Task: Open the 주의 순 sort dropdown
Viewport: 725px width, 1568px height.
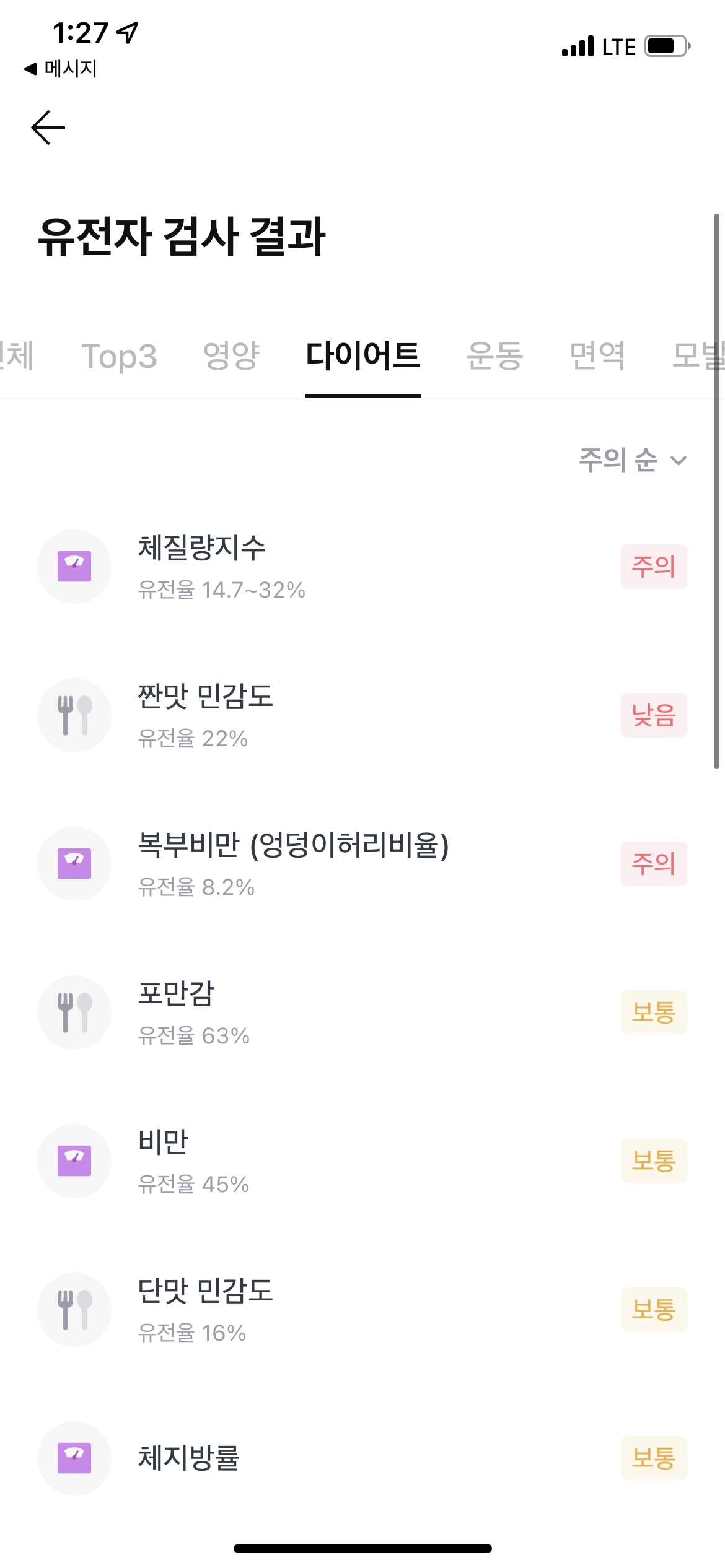Action: click(x=633, y=460)
